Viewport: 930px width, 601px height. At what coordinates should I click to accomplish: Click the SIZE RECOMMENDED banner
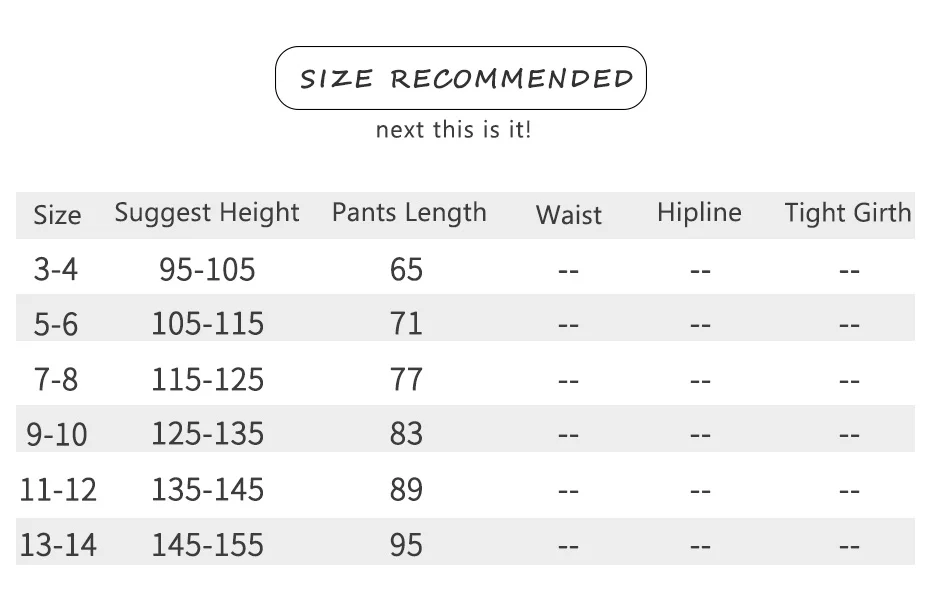coord(461,78)
